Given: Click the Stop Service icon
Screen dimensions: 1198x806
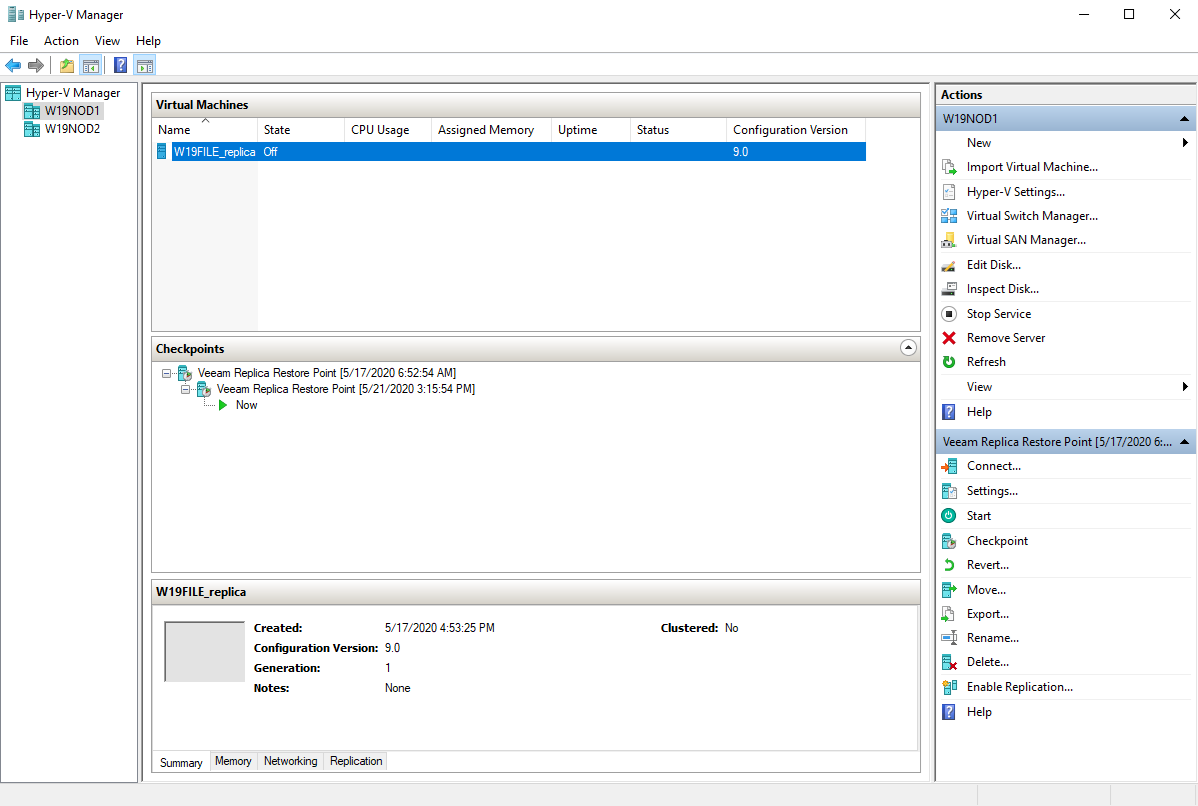Looking at the screenshot, I should pyautogui.click(x=949, y=314).
